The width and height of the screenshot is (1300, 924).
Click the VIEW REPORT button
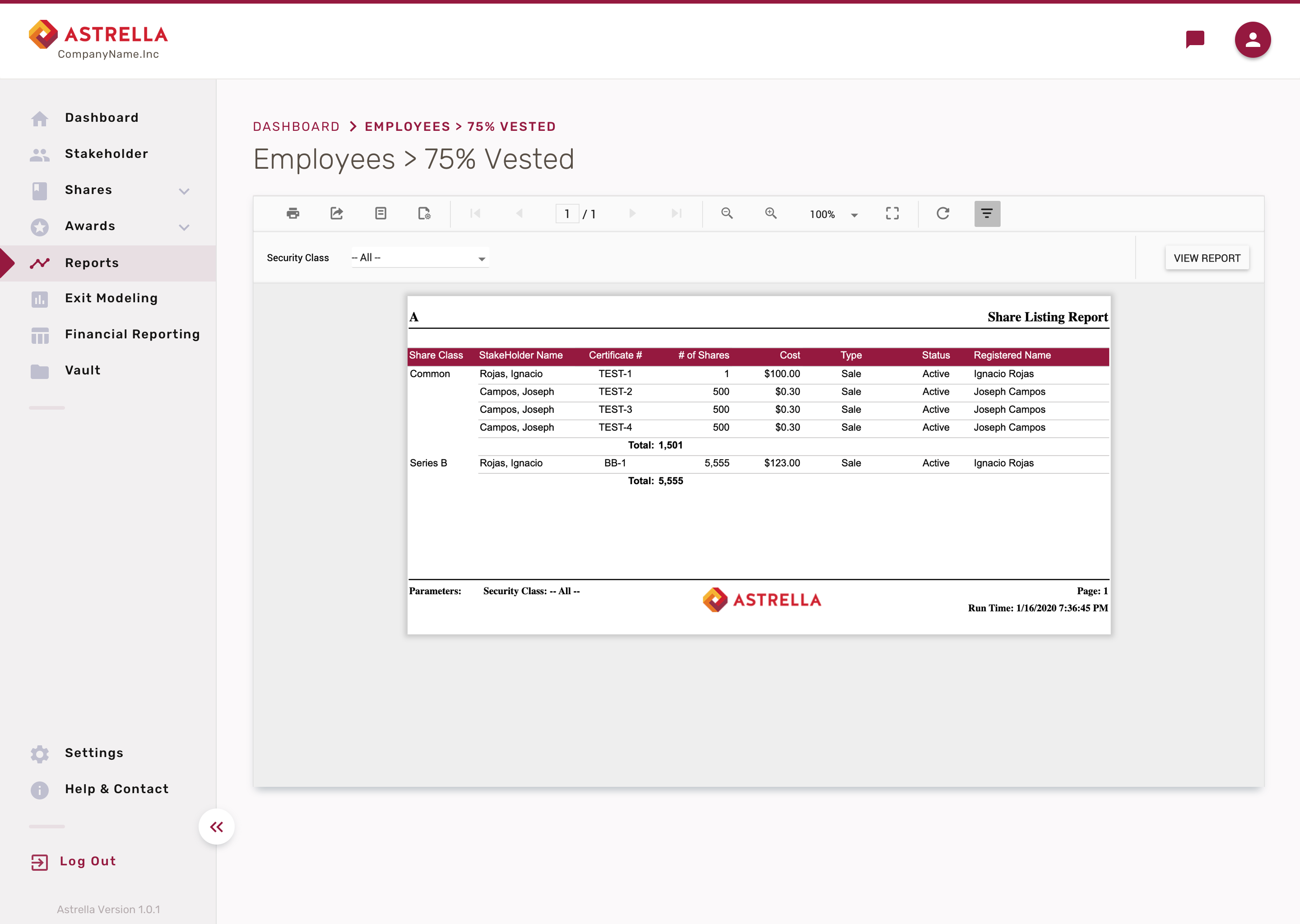click(1207, 259)
